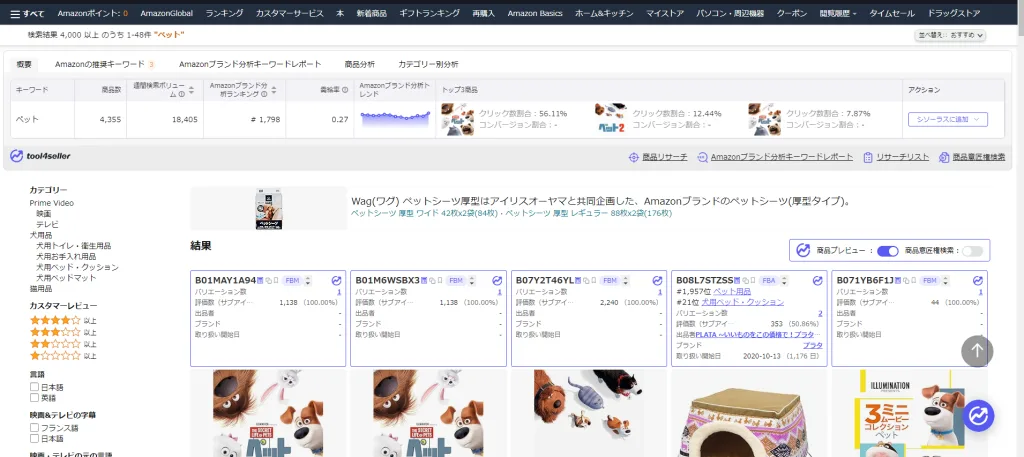Open the プラタ brand link

[812, 345]
